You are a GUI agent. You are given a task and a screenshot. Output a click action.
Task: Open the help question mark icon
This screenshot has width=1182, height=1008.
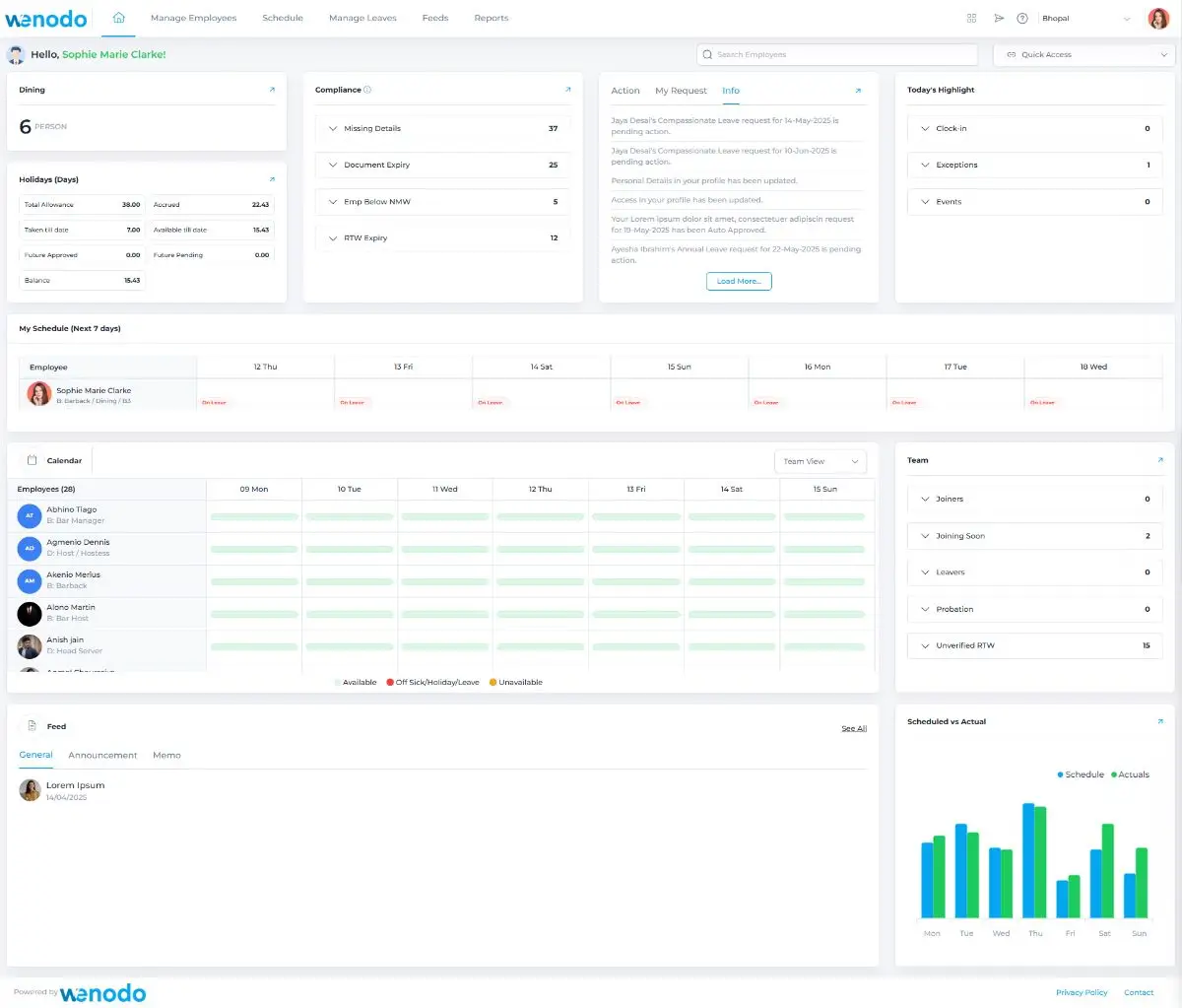point(1022,18)
